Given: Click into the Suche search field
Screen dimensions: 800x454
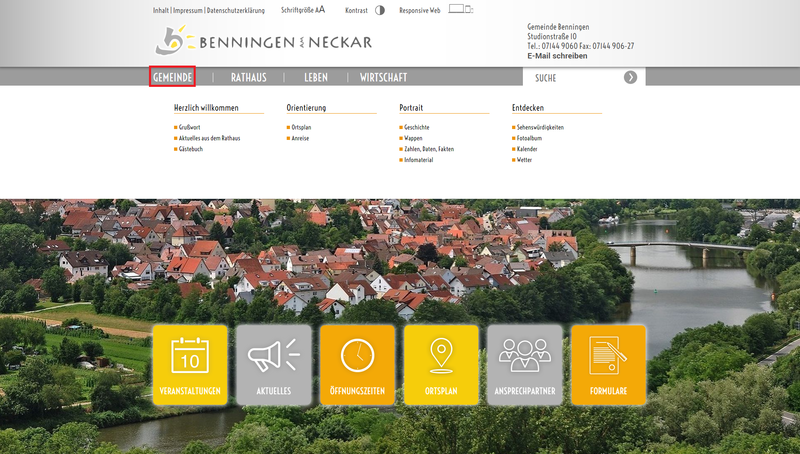Looking at the screenshot, I should (x=570, y=77).
